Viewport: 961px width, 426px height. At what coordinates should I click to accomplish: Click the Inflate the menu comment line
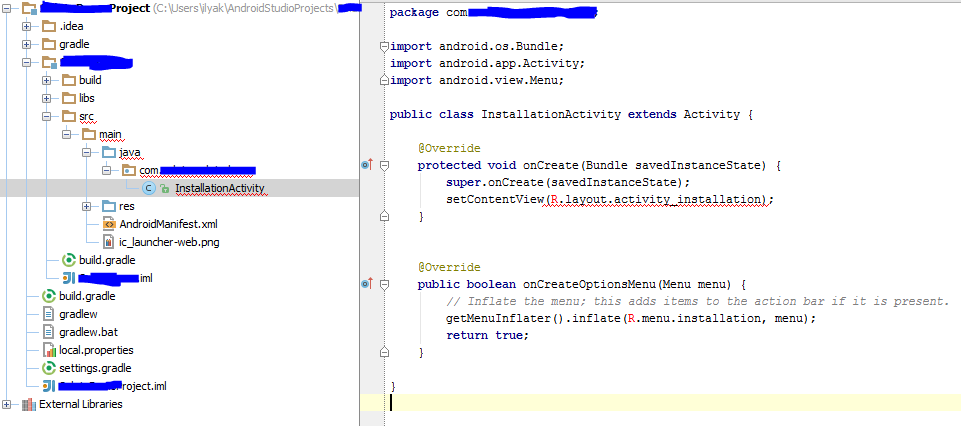coord(697,301)
